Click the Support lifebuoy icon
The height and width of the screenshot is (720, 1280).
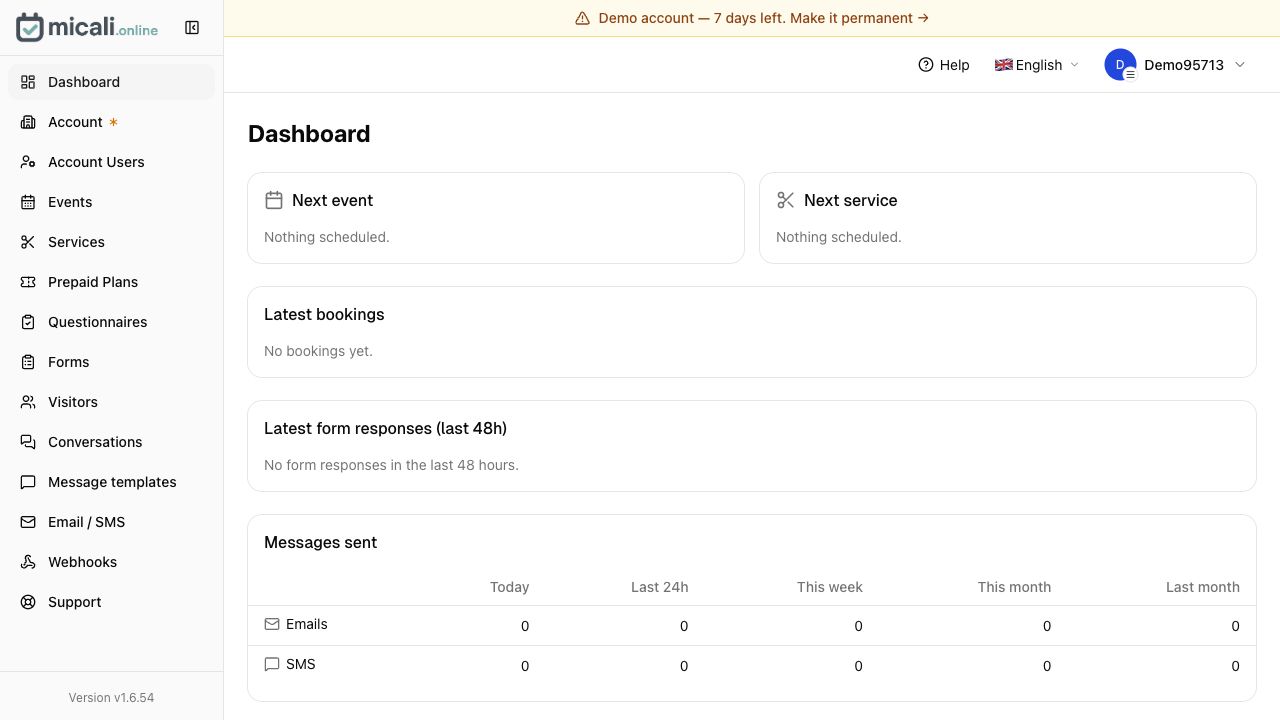[28, 602]
